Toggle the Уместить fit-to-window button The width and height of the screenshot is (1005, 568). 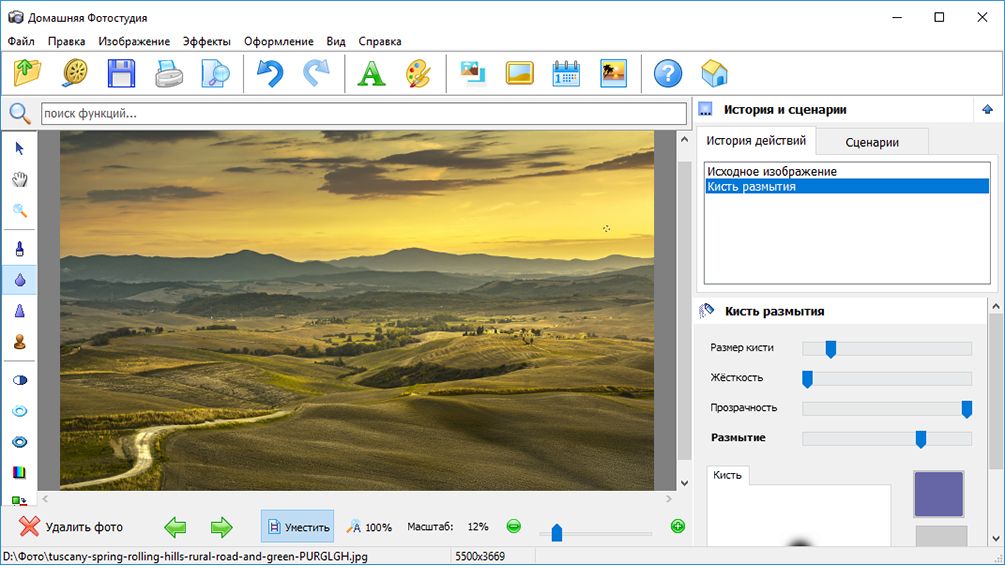pos(297,526)
